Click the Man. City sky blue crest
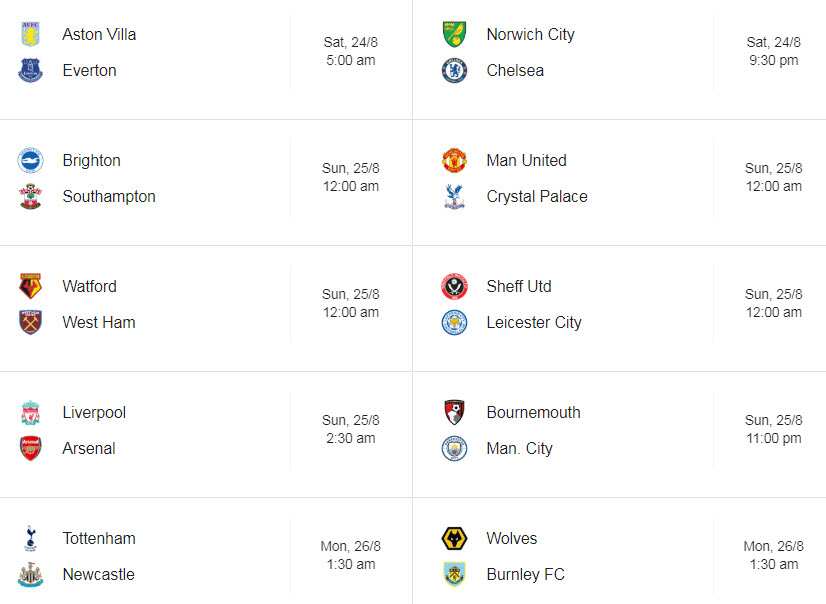826x604 pixels. click(453, 448)
